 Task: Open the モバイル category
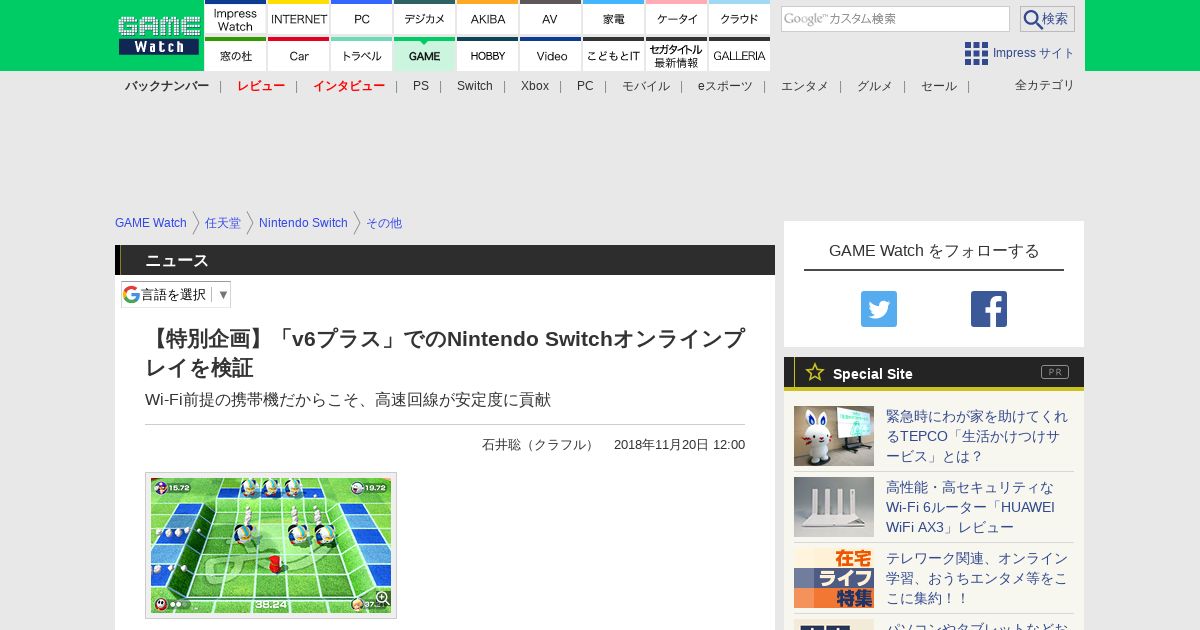point(646,86)
